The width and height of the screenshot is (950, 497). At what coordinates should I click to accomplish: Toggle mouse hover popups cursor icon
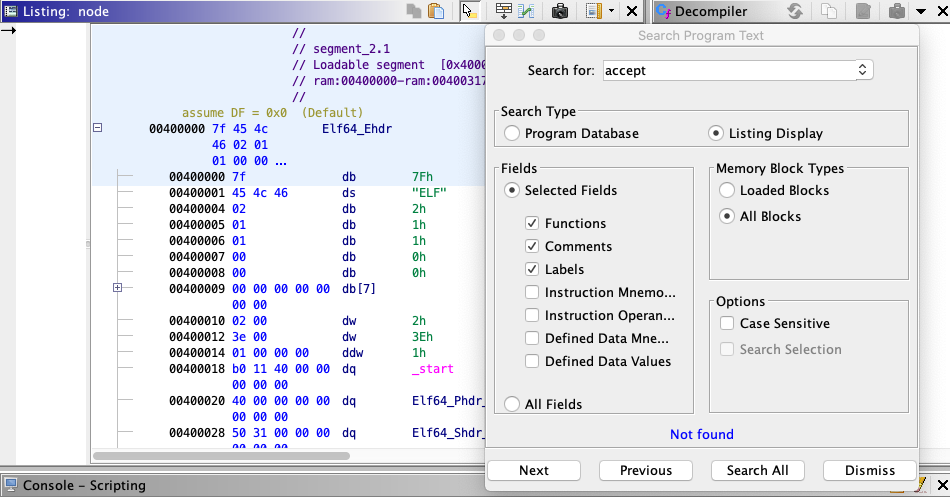click(468, 11)
